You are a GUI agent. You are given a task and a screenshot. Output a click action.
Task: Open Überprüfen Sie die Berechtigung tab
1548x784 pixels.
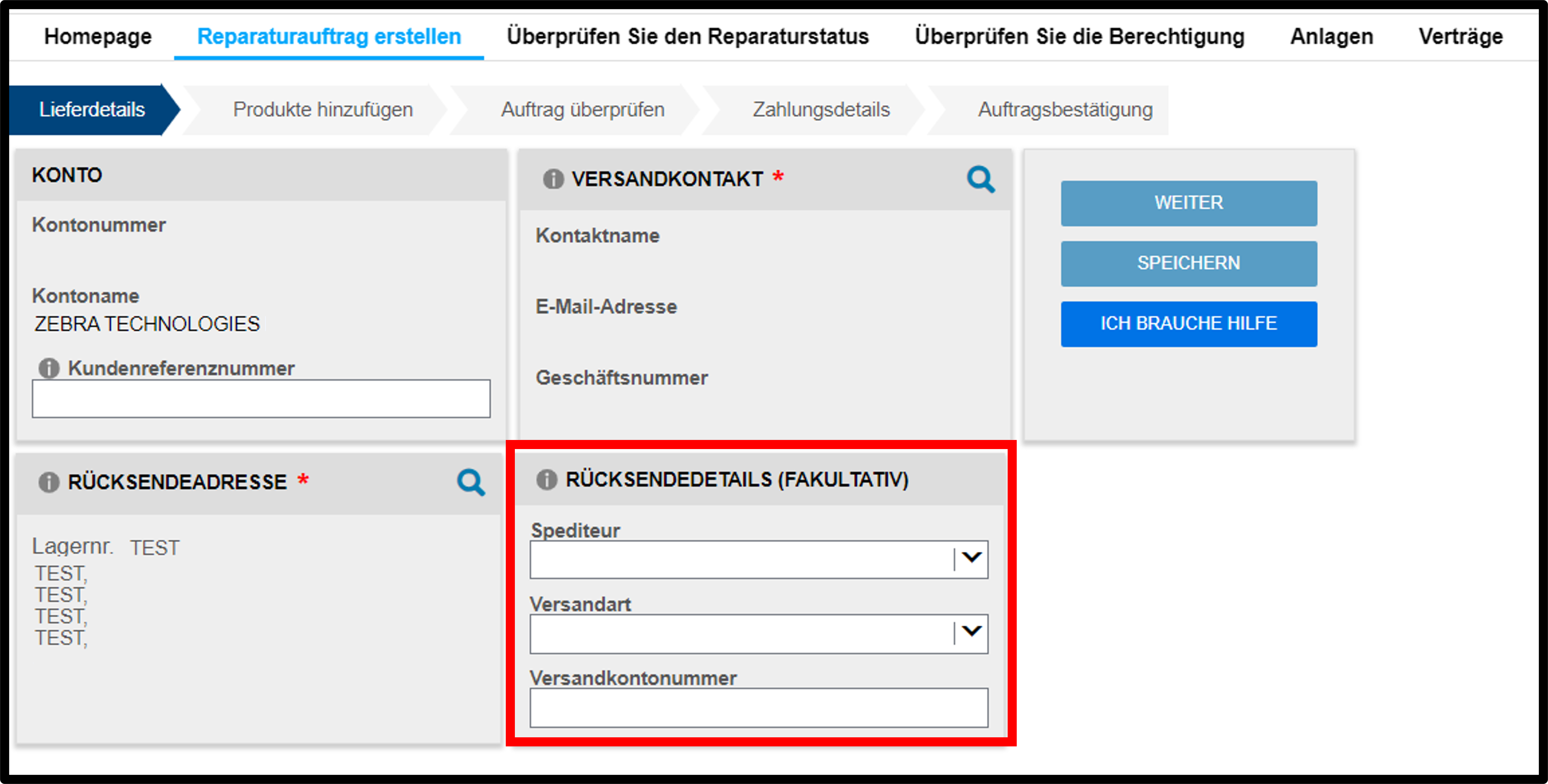pos(1079,36)
